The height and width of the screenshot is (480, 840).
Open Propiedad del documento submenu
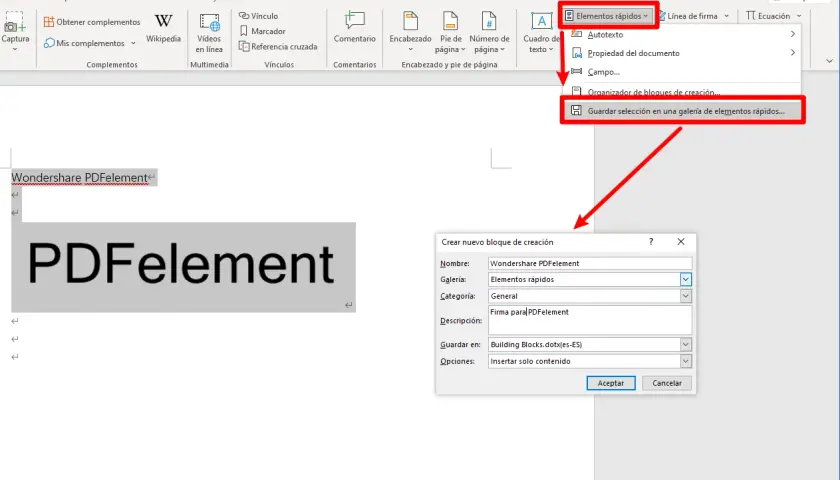coord(683,53)
